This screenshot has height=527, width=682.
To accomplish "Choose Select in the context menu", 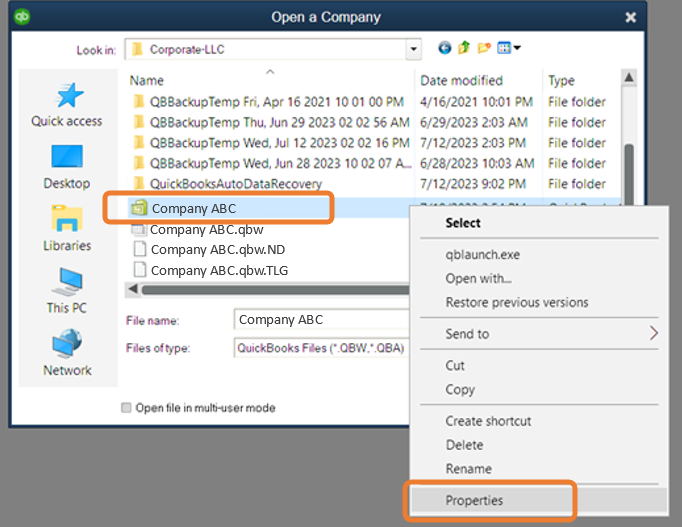I will [463, 223].
